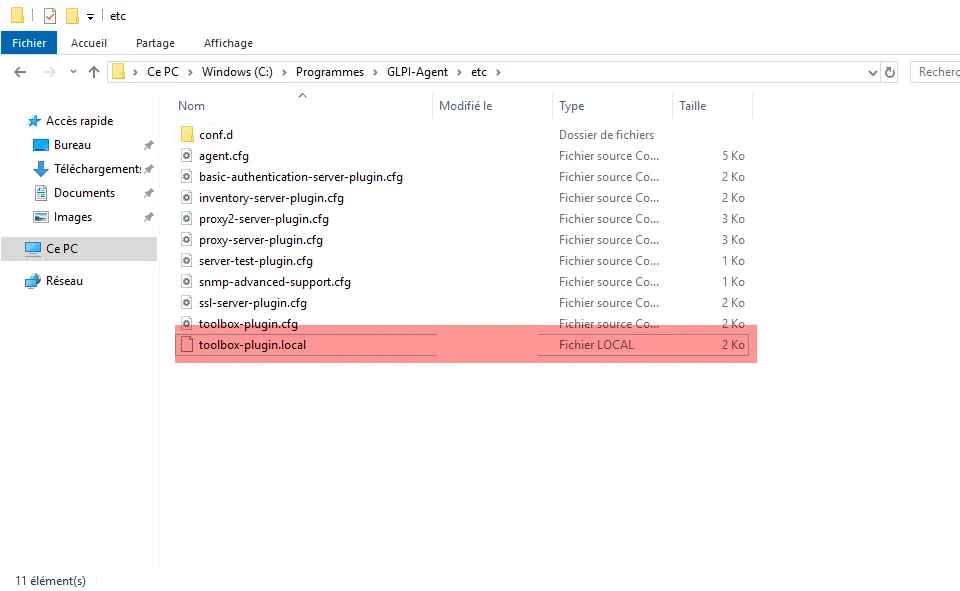The width and height of the screenshot is (960, 591).
Task: Open the conf.d folder icon
Action: 186,135
